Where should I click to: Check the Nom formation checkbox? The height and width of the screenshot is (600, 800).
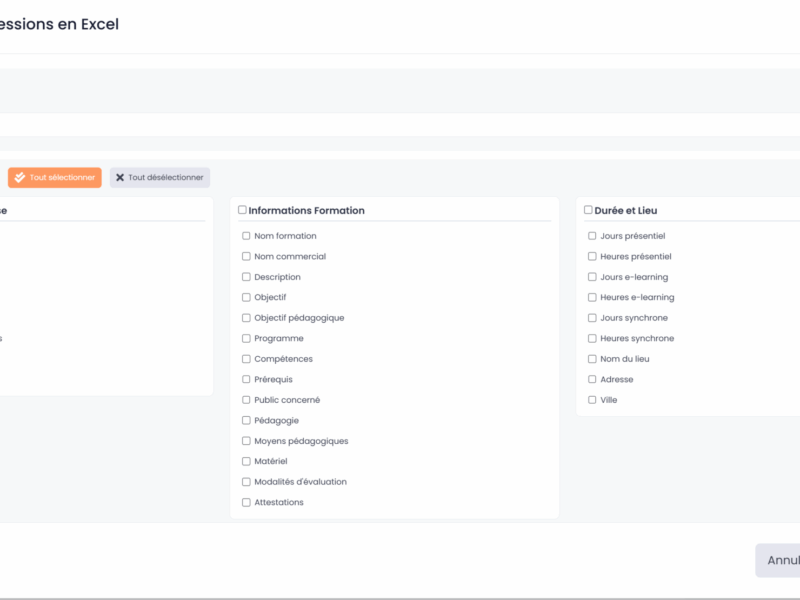(x=246, y=236)
